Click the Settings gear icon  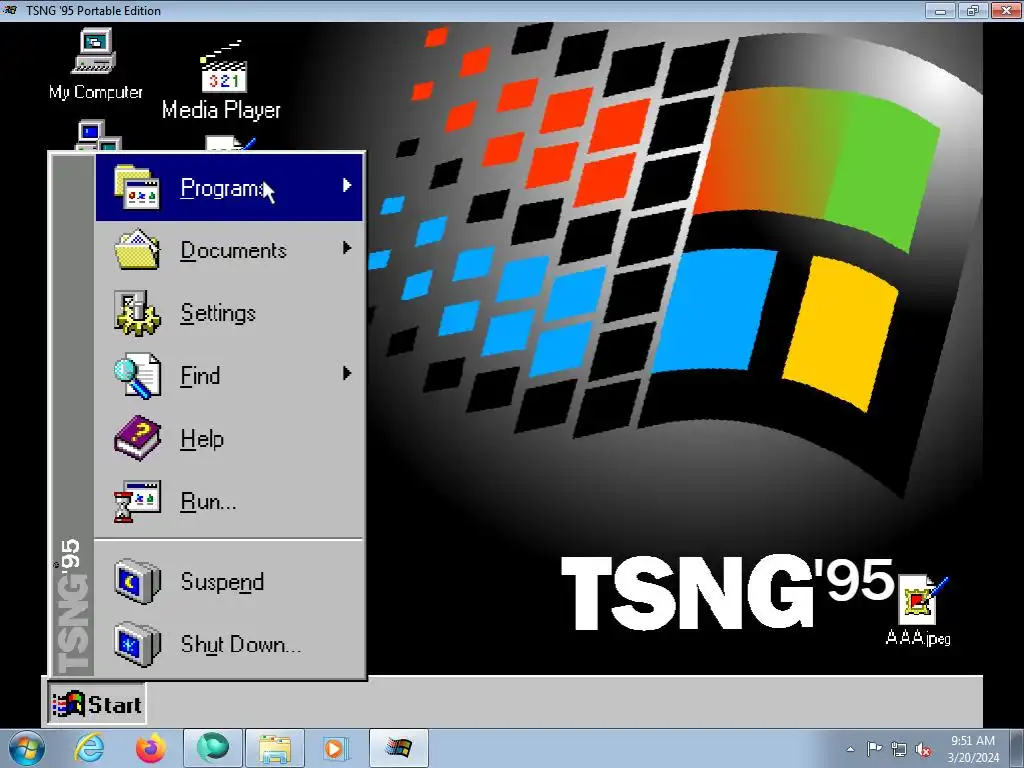coord(136,313)
